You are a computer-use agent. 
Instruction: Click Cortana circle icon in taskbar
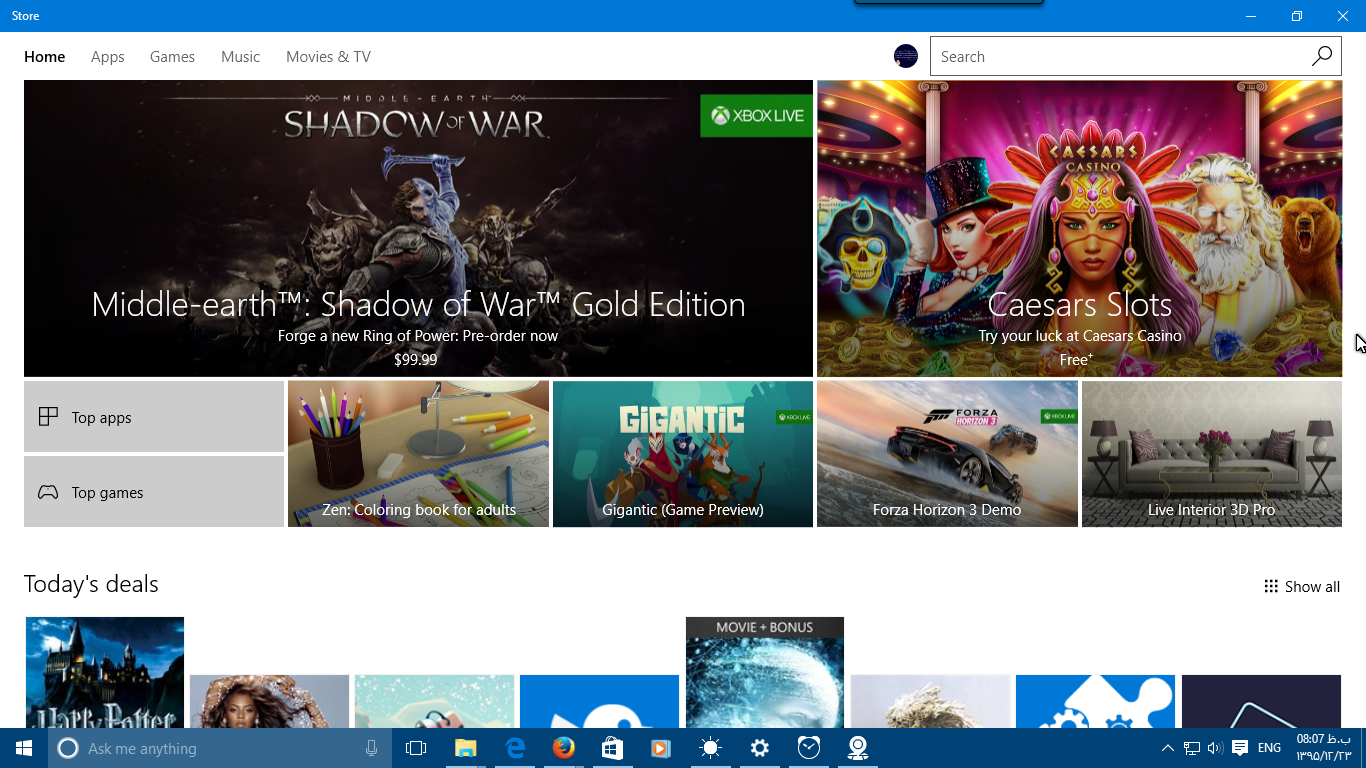pyautogui.click(x=68, y=748)
